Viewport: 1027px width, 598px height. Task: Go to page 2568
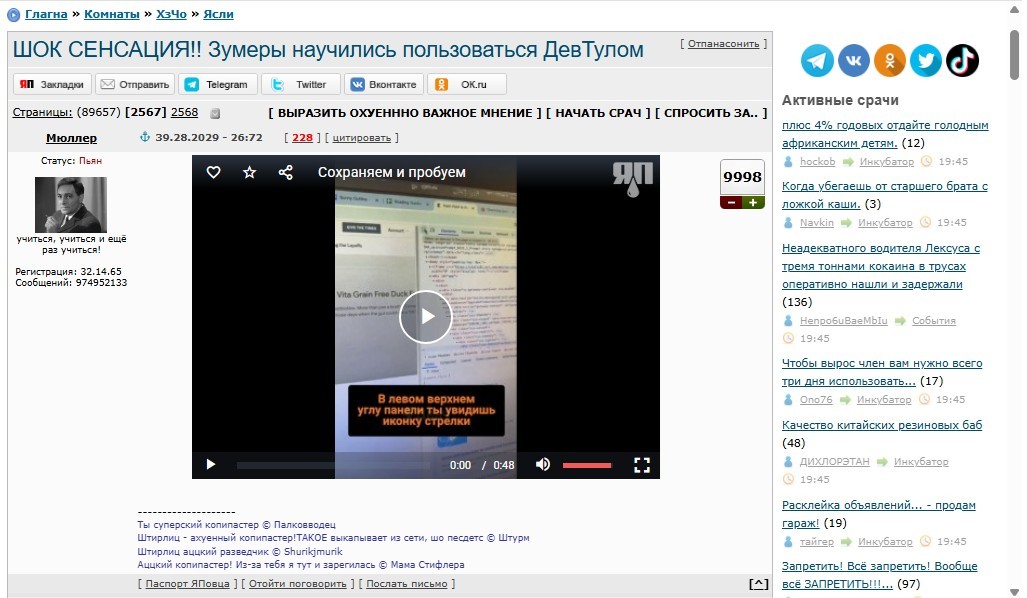tap(184, 112)
